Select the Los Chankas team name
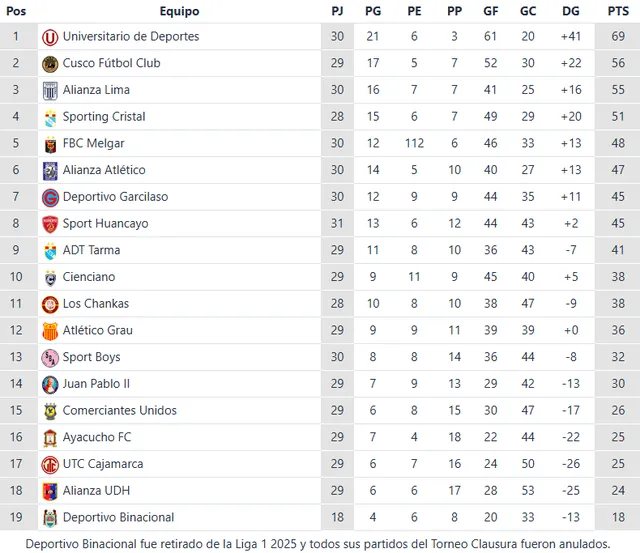 pyautogui.click(x=96, y=304)
